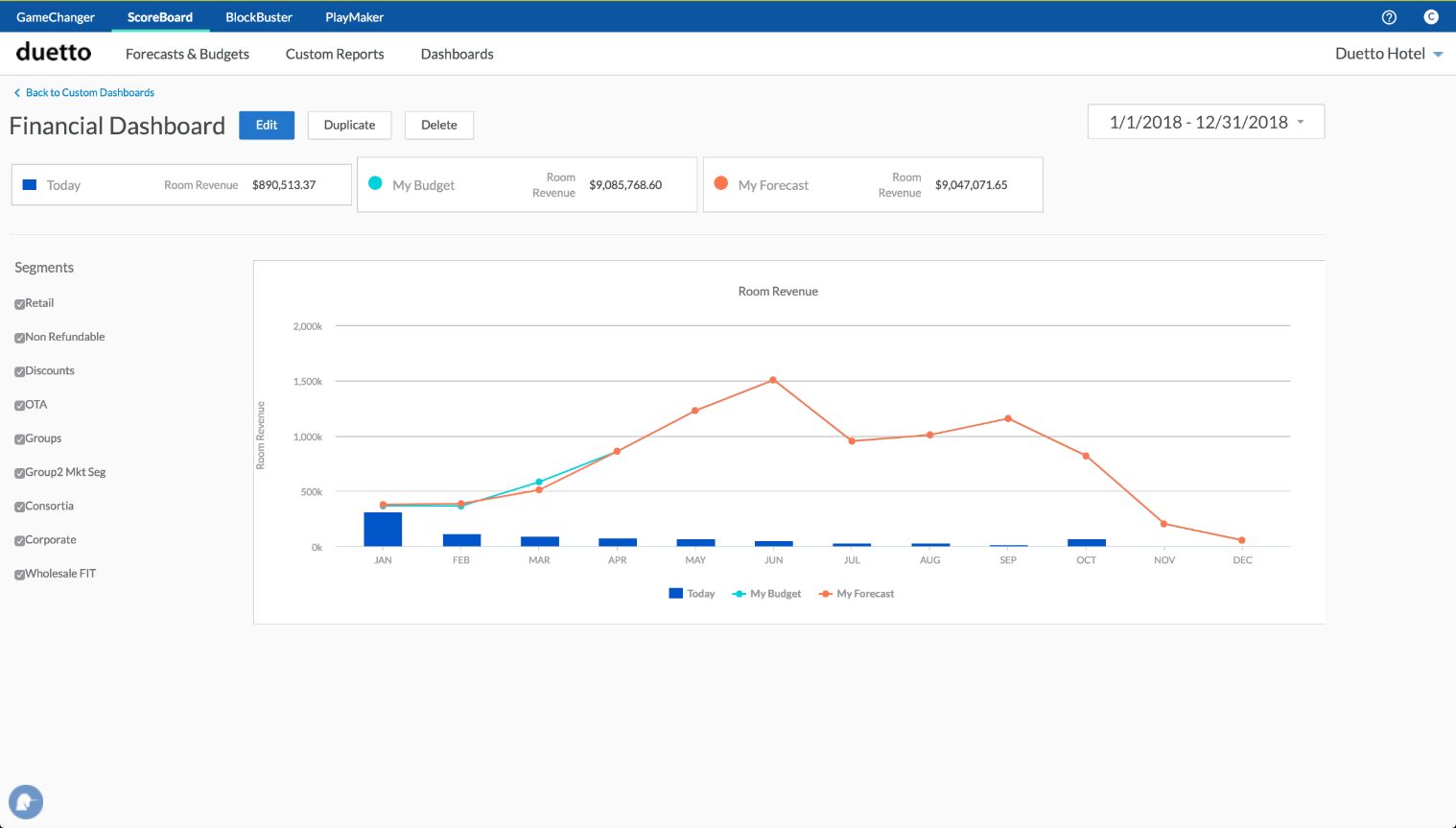Open the Forecasts & Budgets menu
Image resolution: width=1456 pixels, height=828 pixels.
point(187,54)
